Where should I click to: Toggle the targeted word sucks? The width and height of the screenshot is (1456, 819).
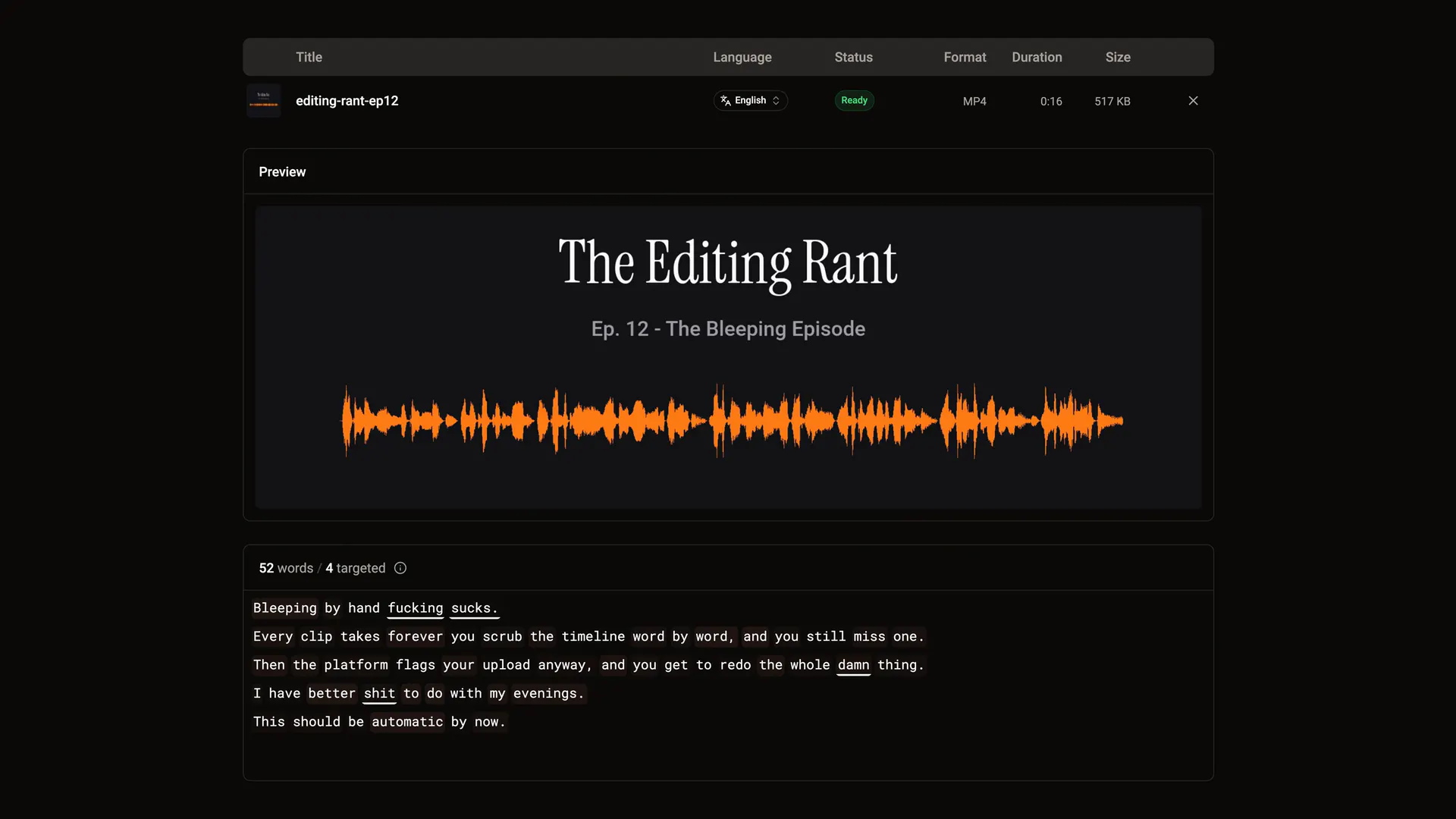coord(474,608)
